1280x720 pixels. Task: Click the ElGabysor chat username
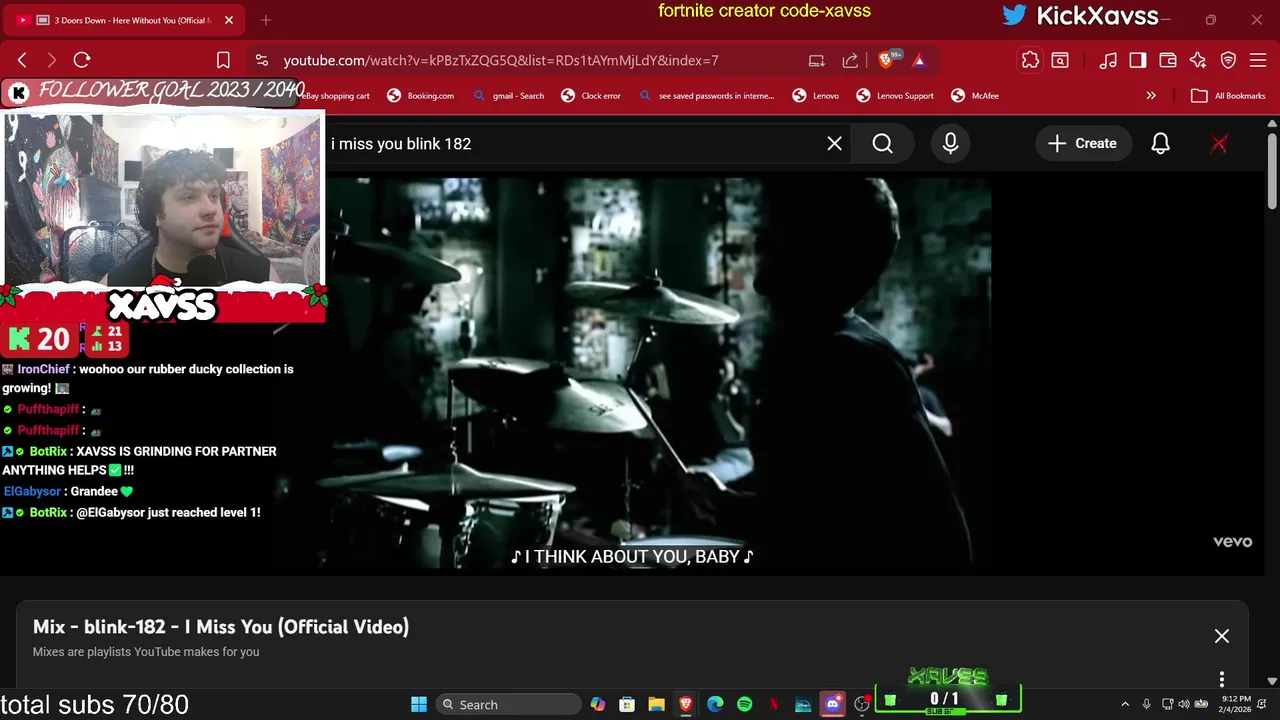[x=32, y=491]
